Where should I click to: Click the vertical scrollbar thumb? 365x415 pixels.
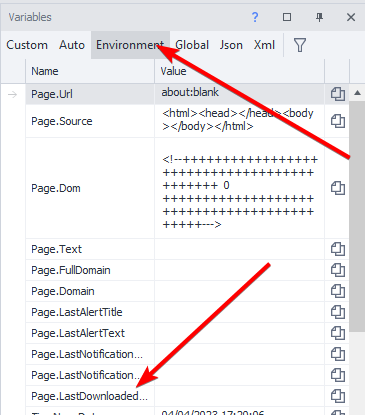click(x=357, y=217)
